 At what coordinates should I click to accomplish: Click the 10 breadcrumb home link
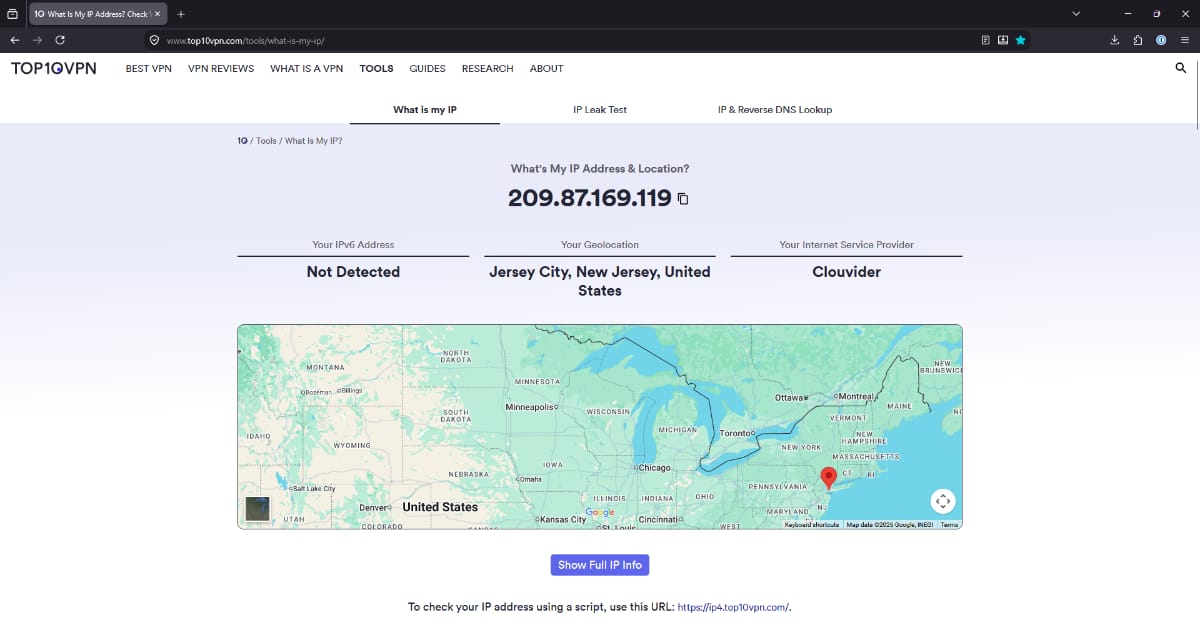[x=242, y=141]
